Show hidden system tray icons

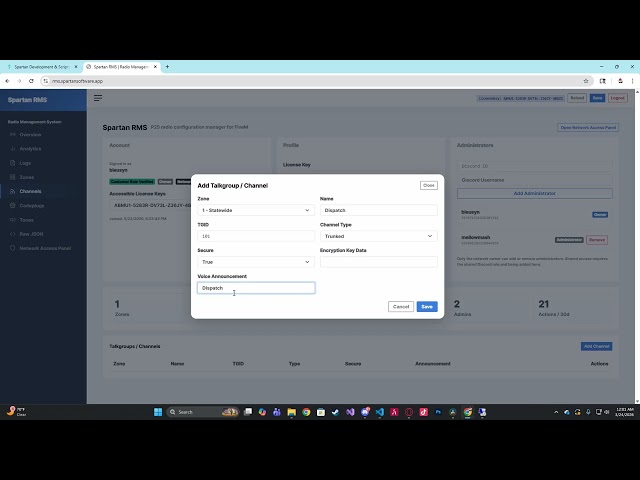556,412
